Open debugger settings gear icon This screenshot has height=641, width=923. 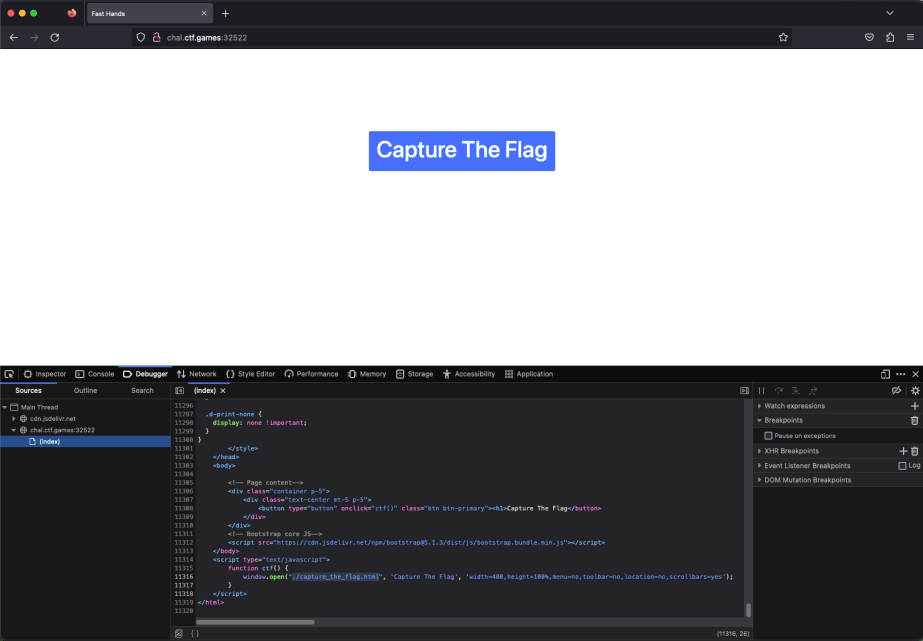(915, 391)
